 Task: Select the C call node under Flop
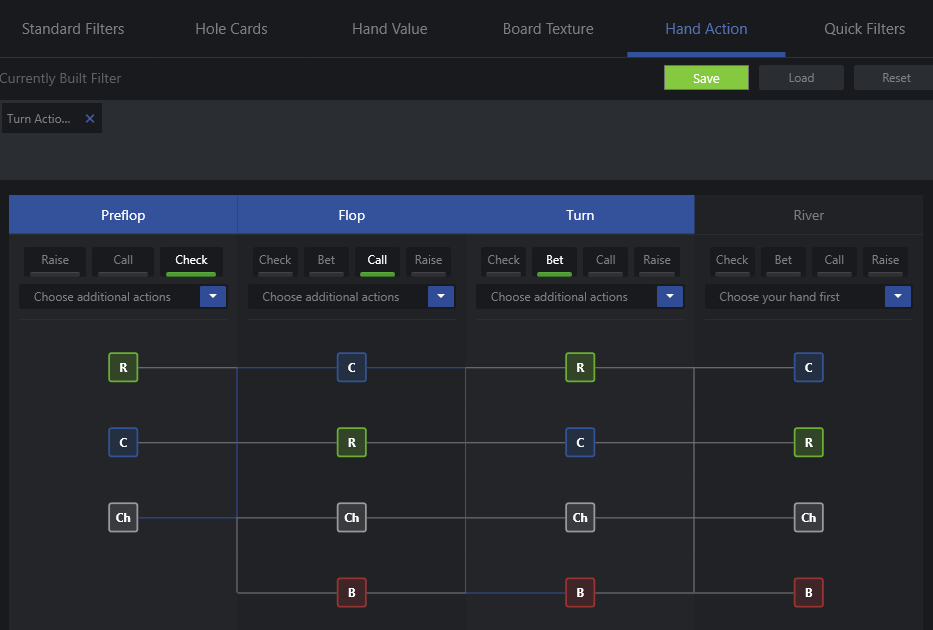point(352,367)
